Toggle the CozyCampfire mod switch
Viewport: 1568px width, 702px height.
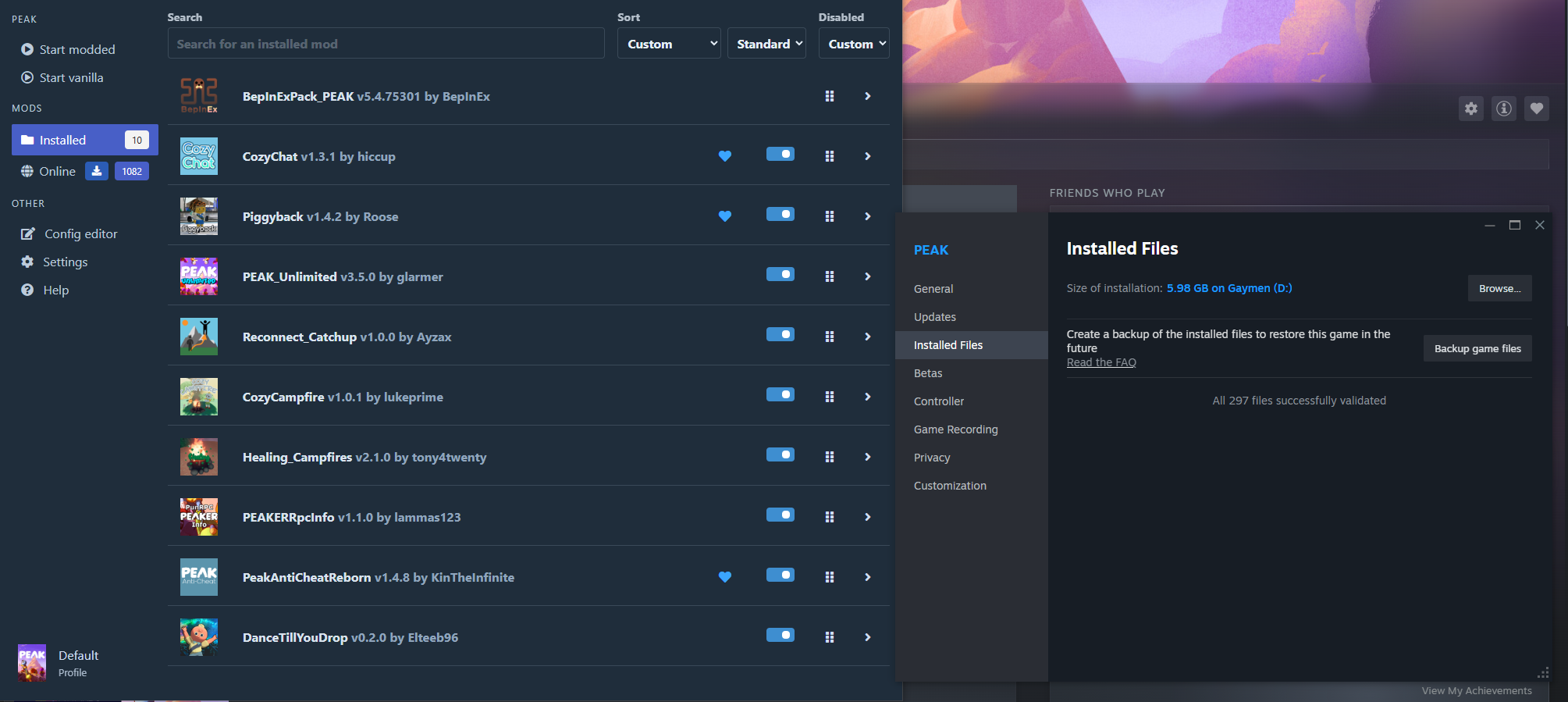(780, 395)
